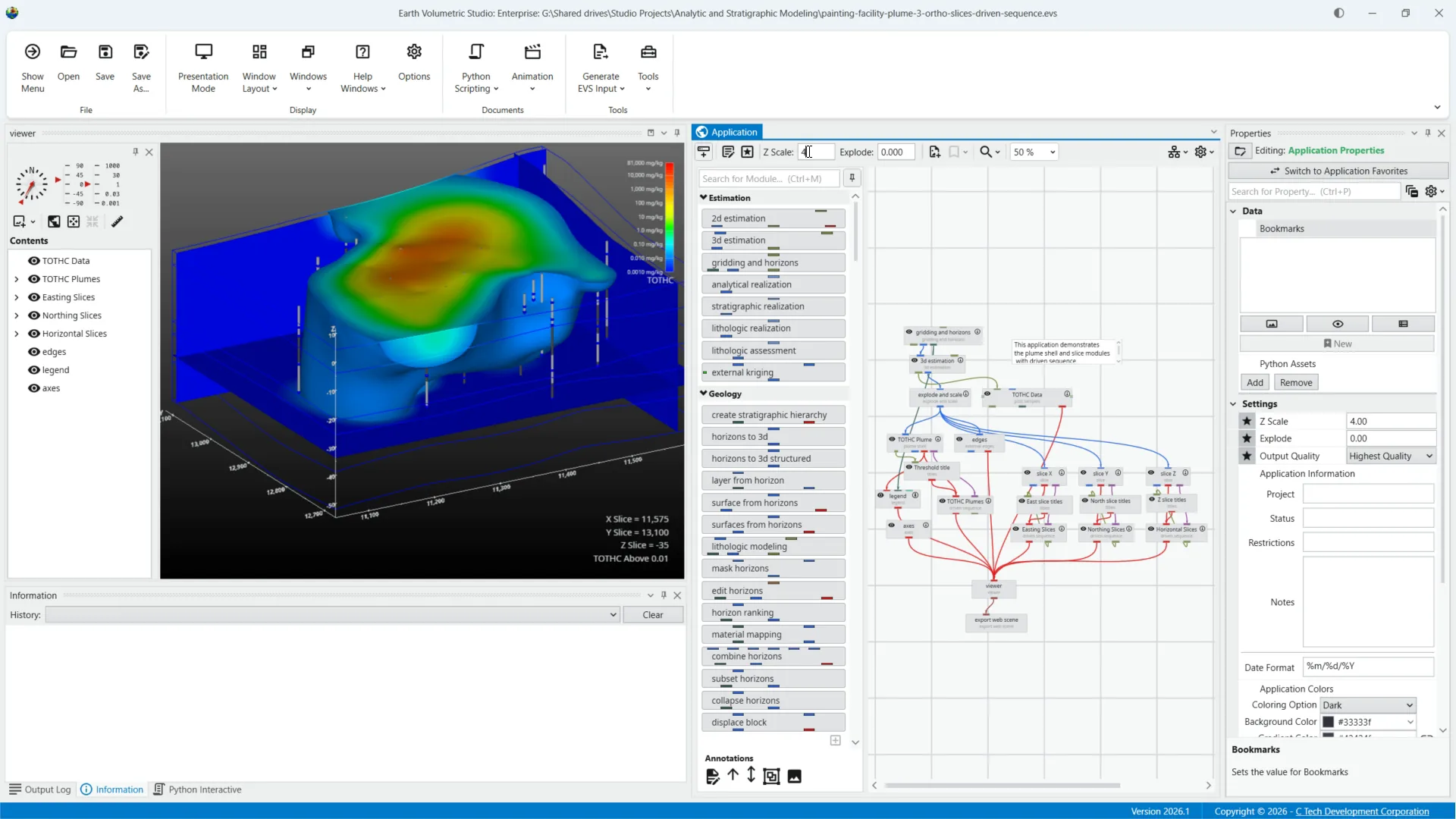The image size is (1456, 819).
Task: Hide the TOTHC Data item in Contents
Action: (x=33, y=261)
